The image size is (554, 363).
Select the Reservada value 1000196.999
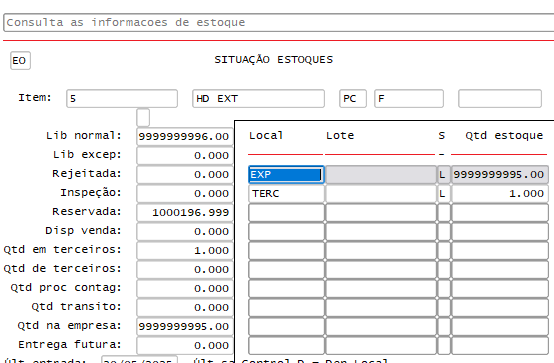point(184,212)
